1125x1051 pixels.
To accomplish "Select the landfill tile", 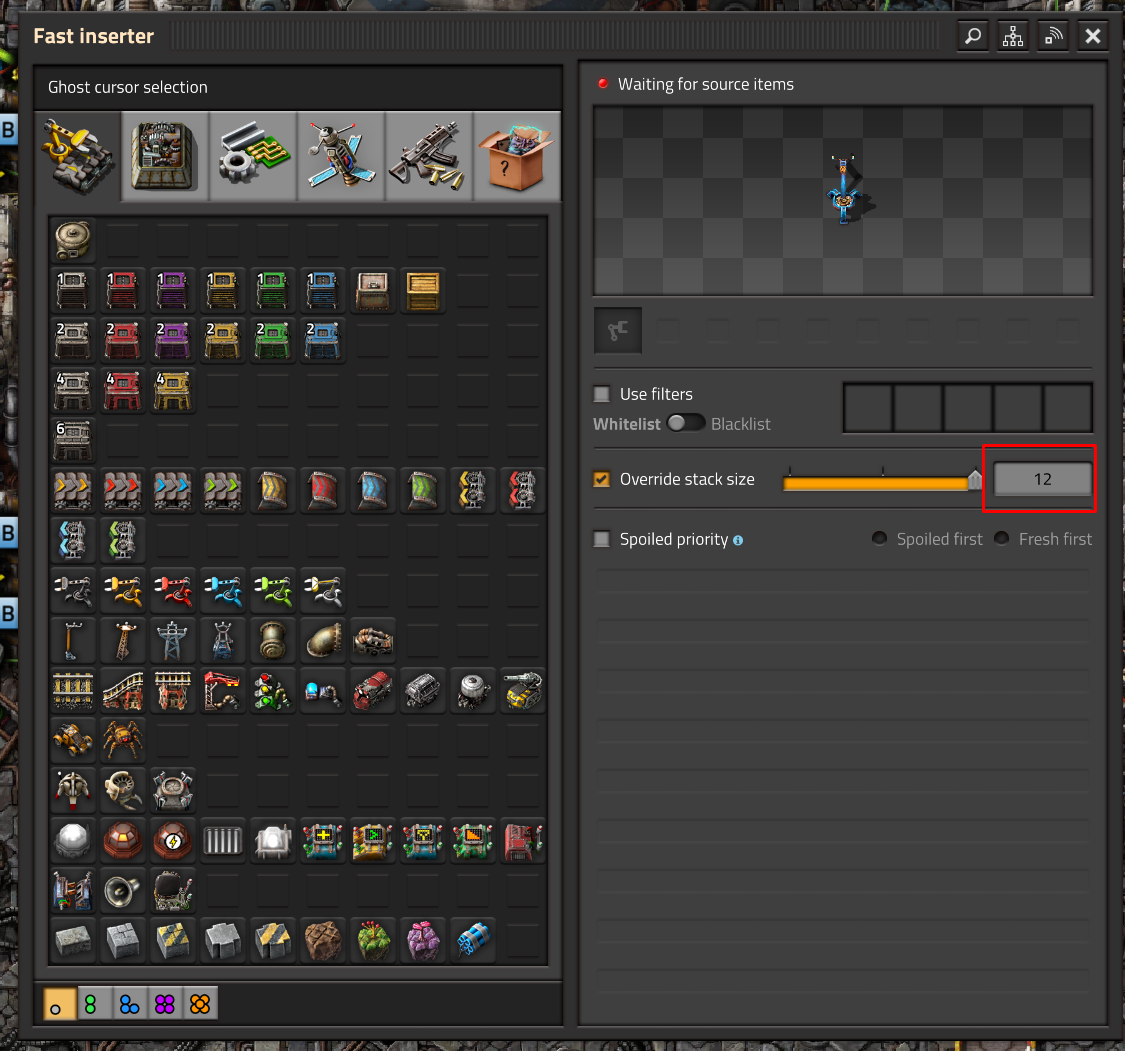I will coord(323,941).
